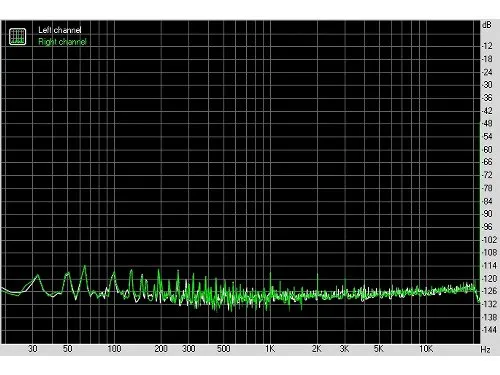This screenshot has width=500, height=375.
Task: Click the -102 dB level label
Action: pyautogui.click(x=489, y=240)
